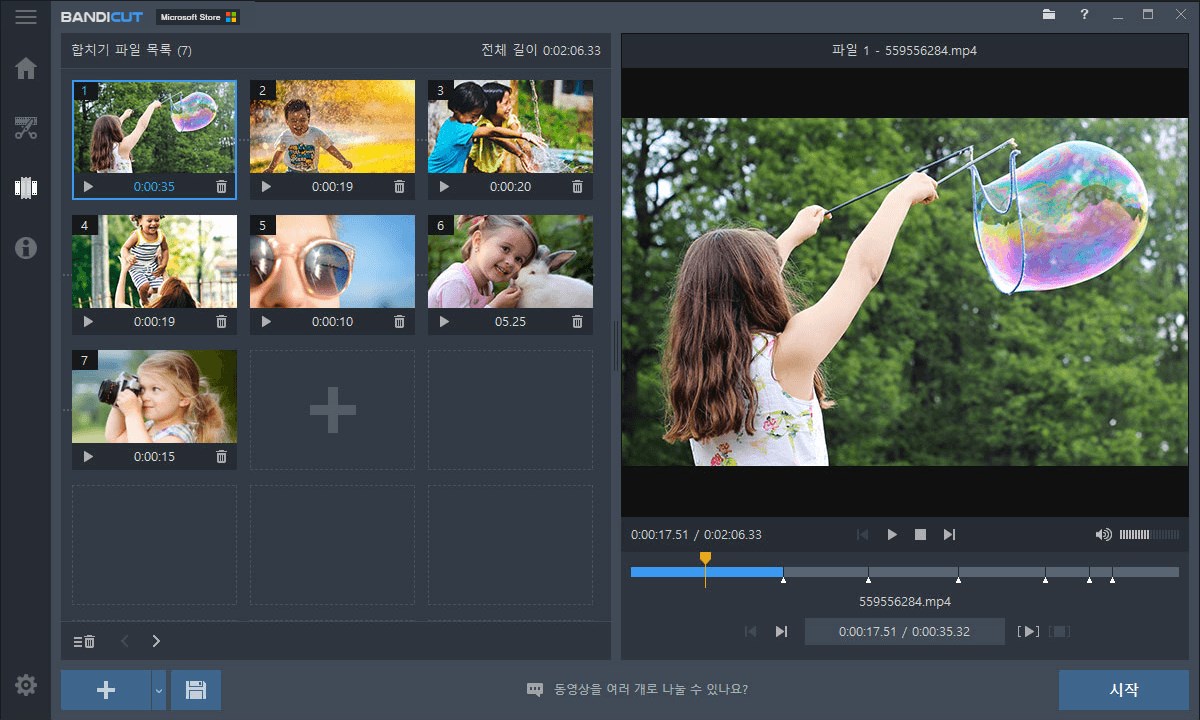Open the Microsoft Store badge link

pos(198,17)
